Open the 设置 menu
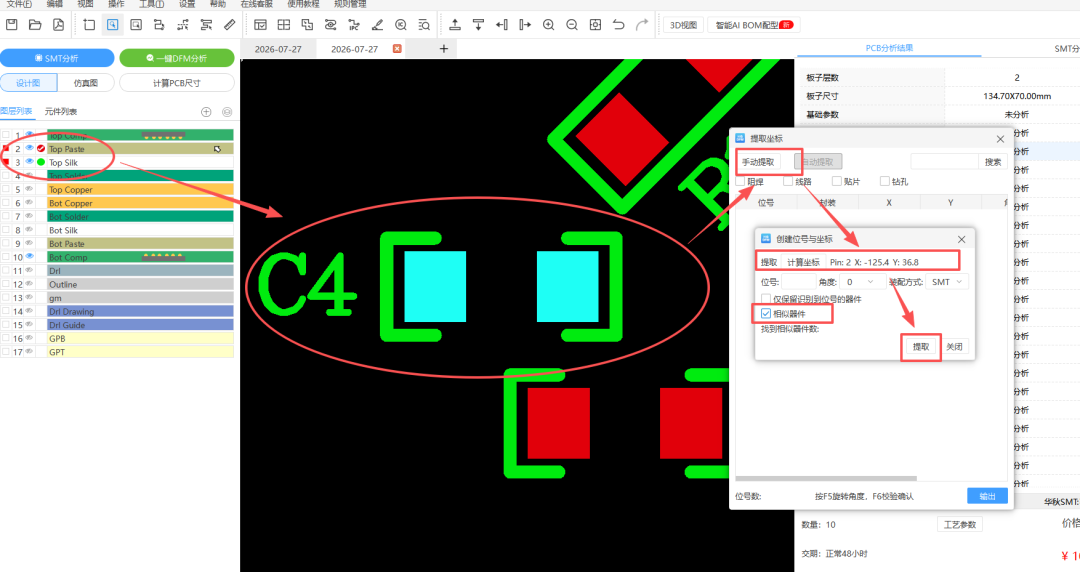This screenshot has height=572, width=1080. (x=187, y=4)
